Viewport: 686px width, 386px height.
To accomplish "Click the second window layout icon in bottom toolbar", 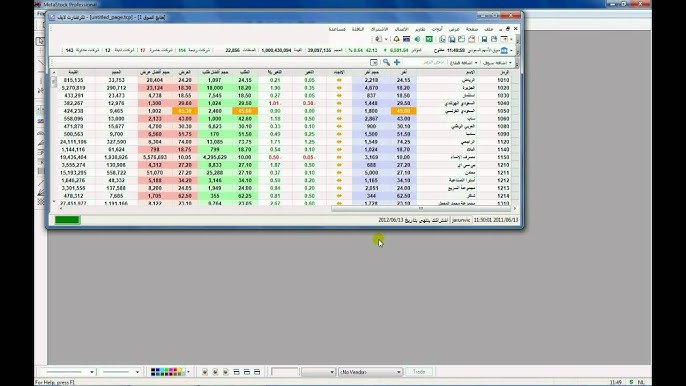I will click(247, 372).
